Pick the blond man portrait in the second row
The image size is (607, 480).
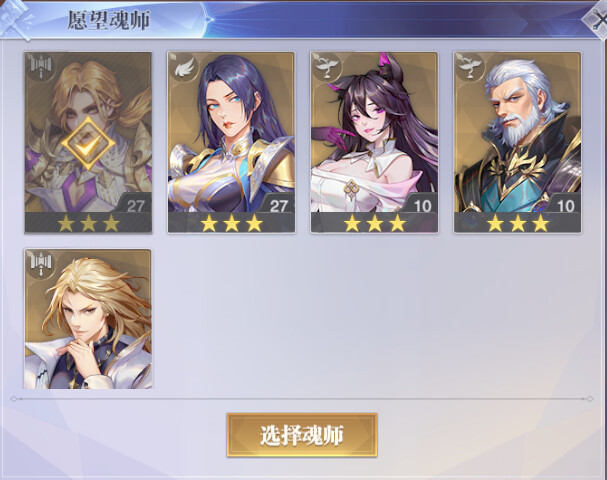point(88,319)
